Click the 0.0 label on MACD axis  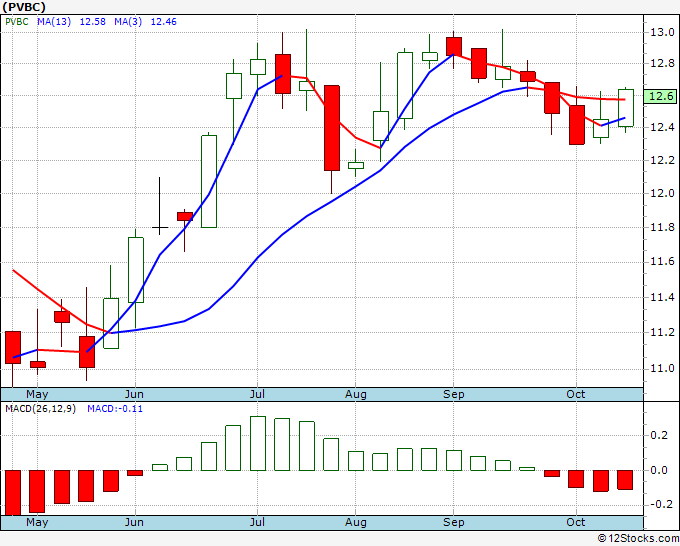click(658, 471)
